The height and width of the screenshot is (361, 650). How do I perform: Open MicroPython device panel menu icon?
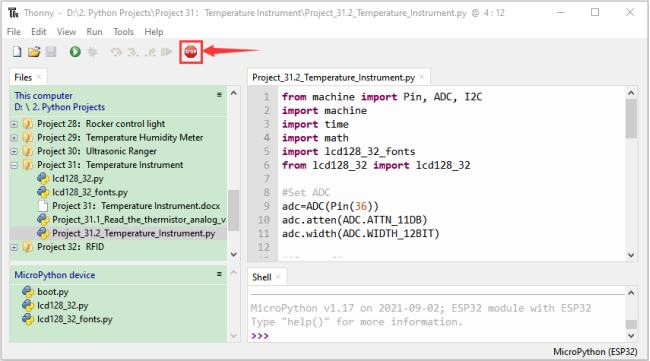click(x=219, y=274)
